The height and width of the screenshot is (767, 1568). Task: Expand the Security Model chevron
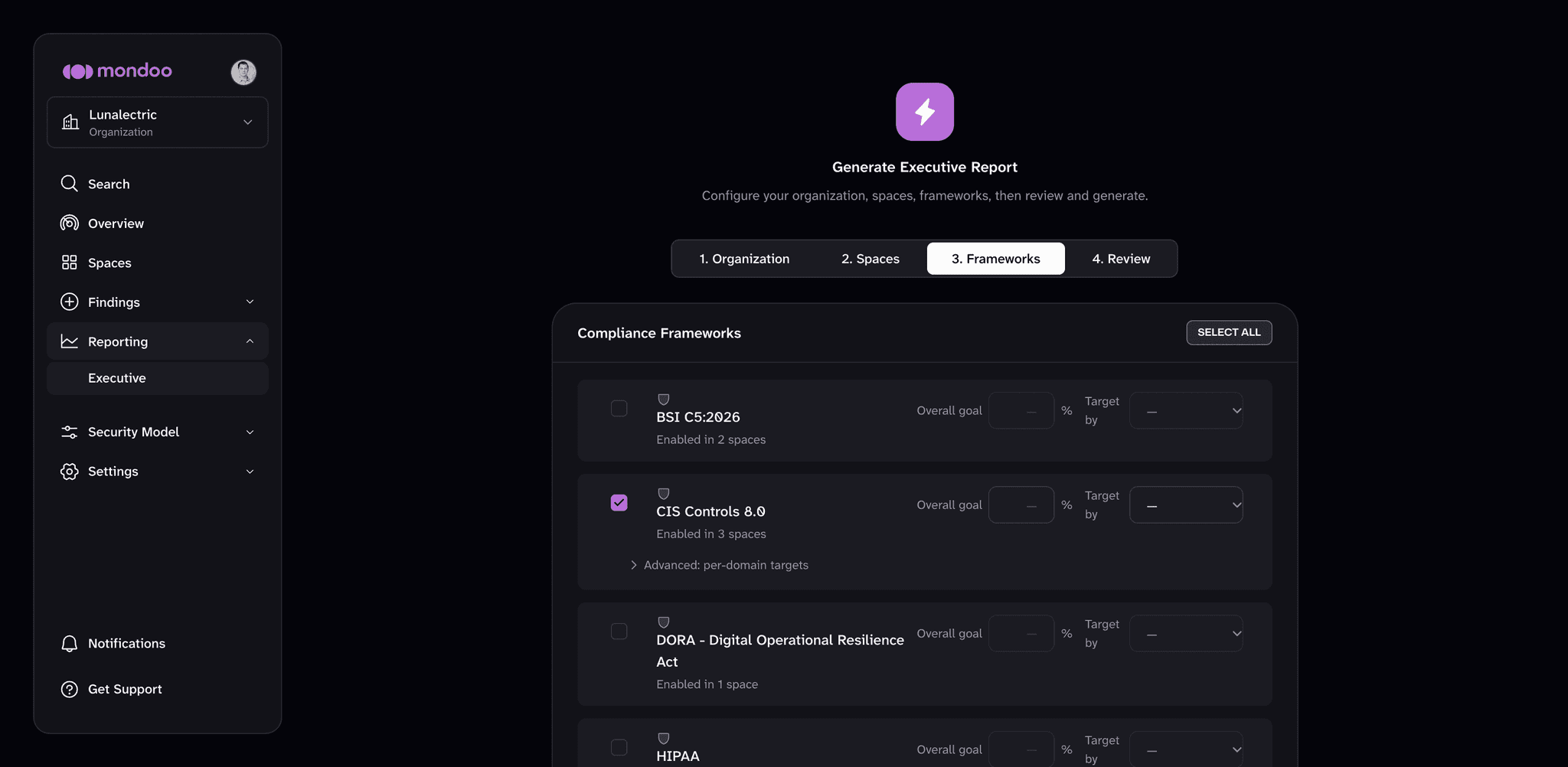pos(250,432)
